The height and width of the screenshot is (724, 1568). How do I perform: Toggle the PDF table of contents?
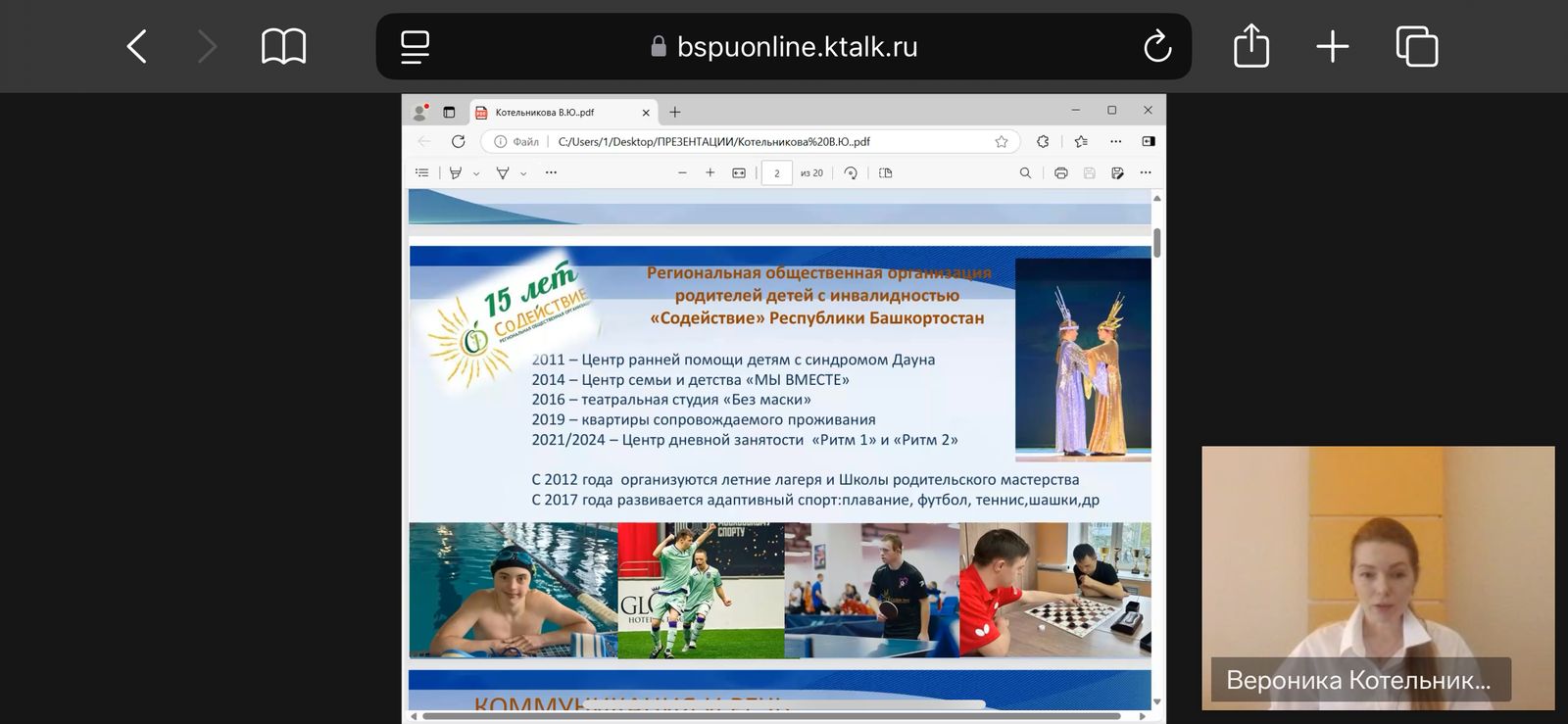point(422,173)
